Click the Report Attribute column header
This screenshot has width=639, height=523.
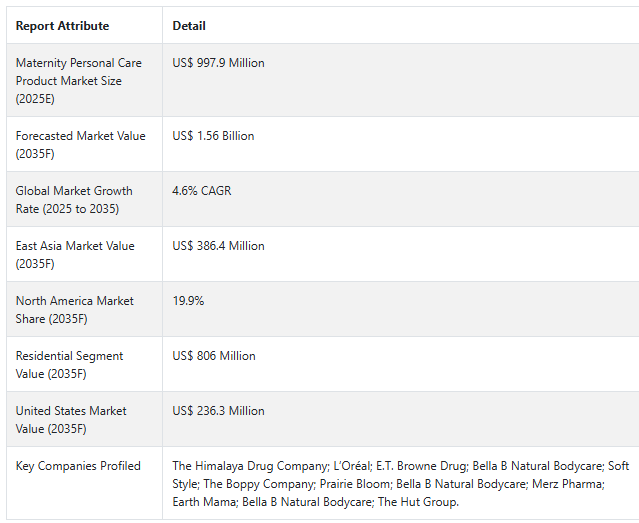[62, 26]
